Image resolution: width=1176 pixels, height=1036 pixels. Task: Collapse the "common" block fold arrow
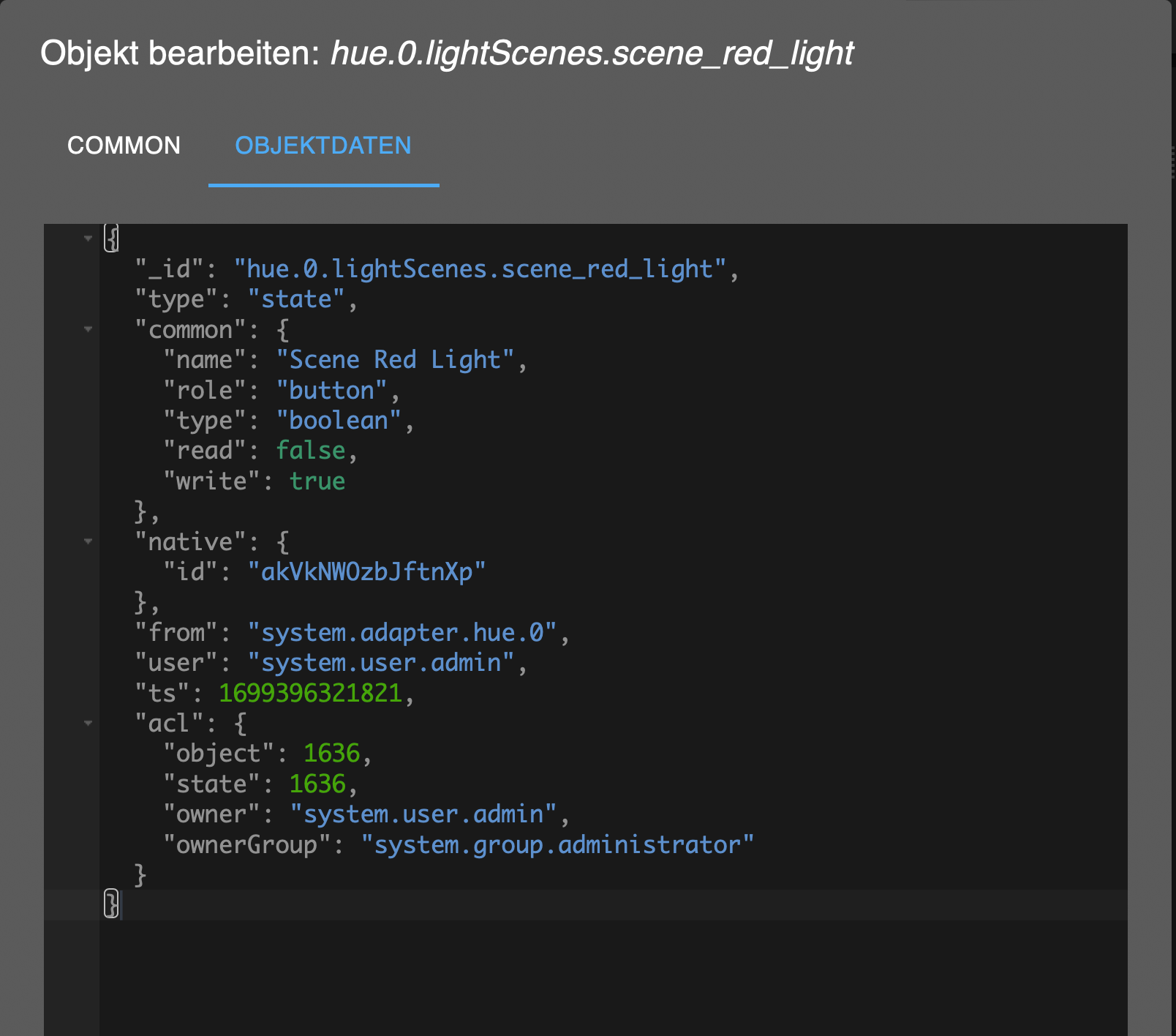point(88,329)
